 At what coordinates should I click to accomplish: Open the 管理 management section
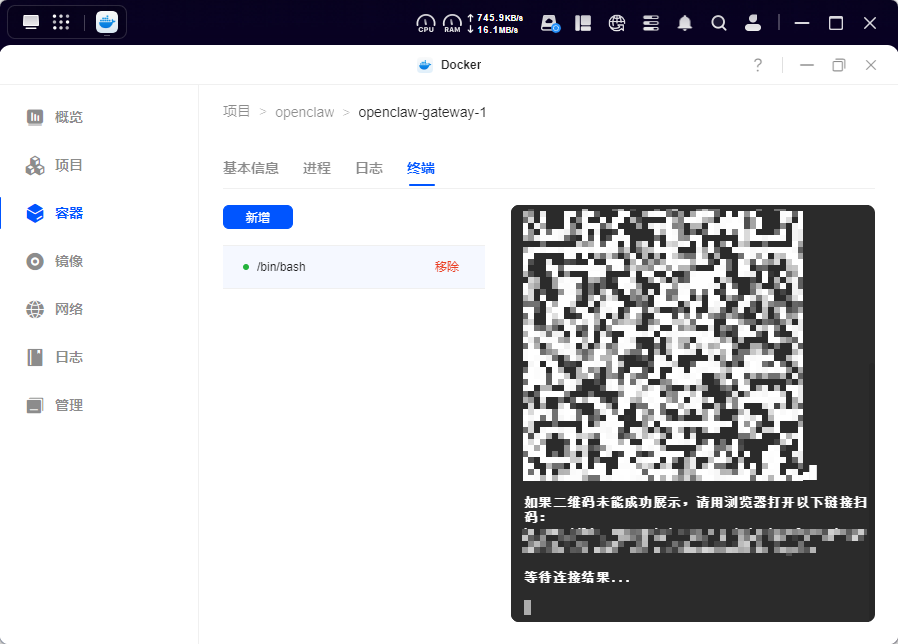[x=60, y=405]
